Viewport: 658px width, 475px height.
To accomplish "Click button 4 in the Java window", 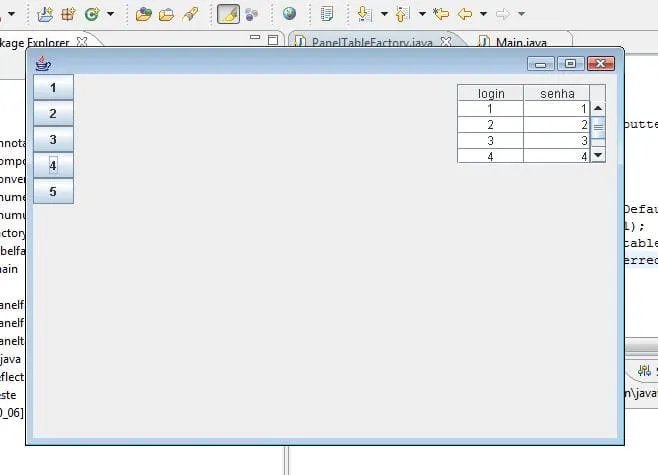I will 53,165.
